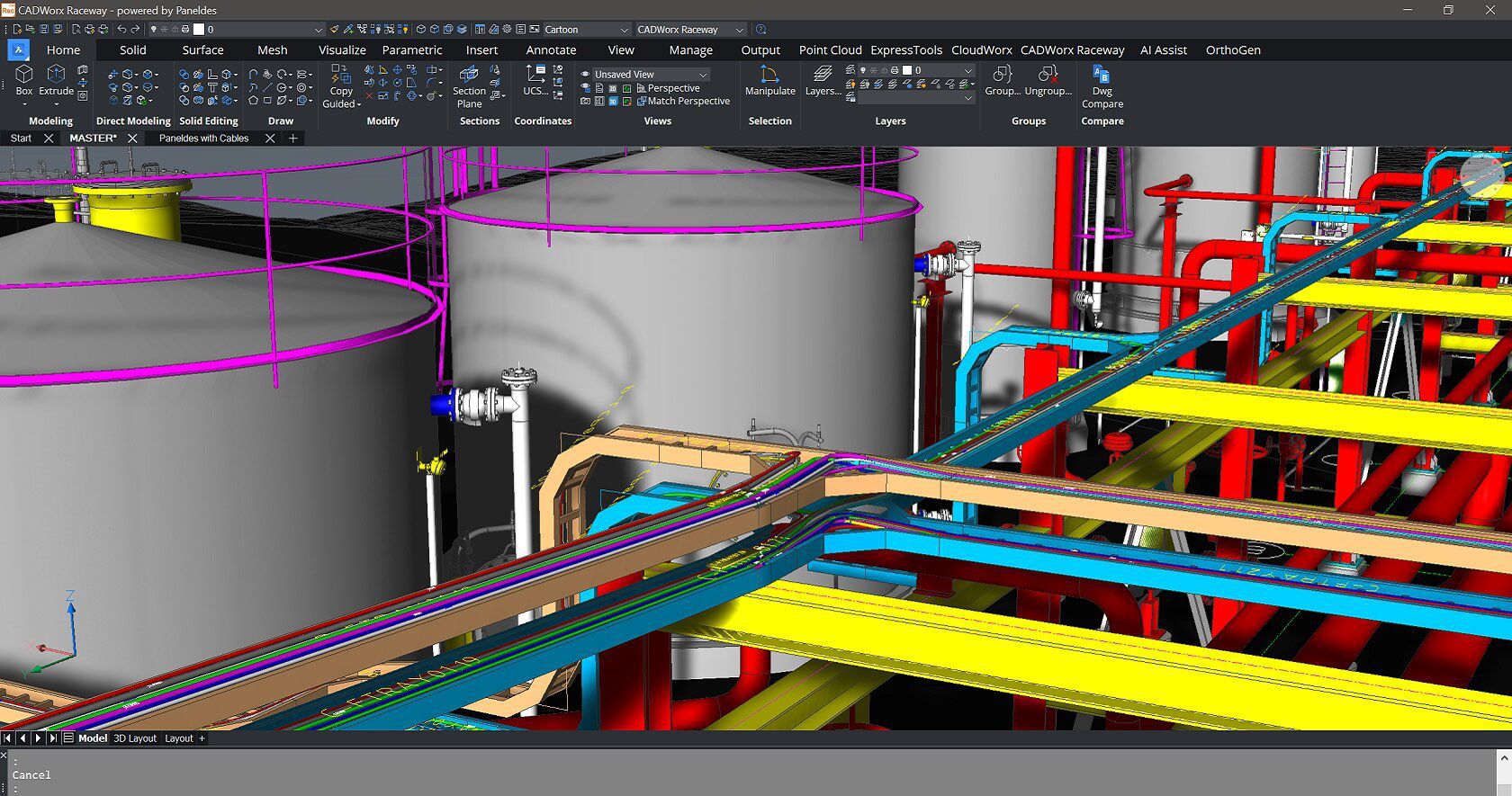Run the Dwg Compare tool
1512x796 pixels.
tap(1102, 86)
